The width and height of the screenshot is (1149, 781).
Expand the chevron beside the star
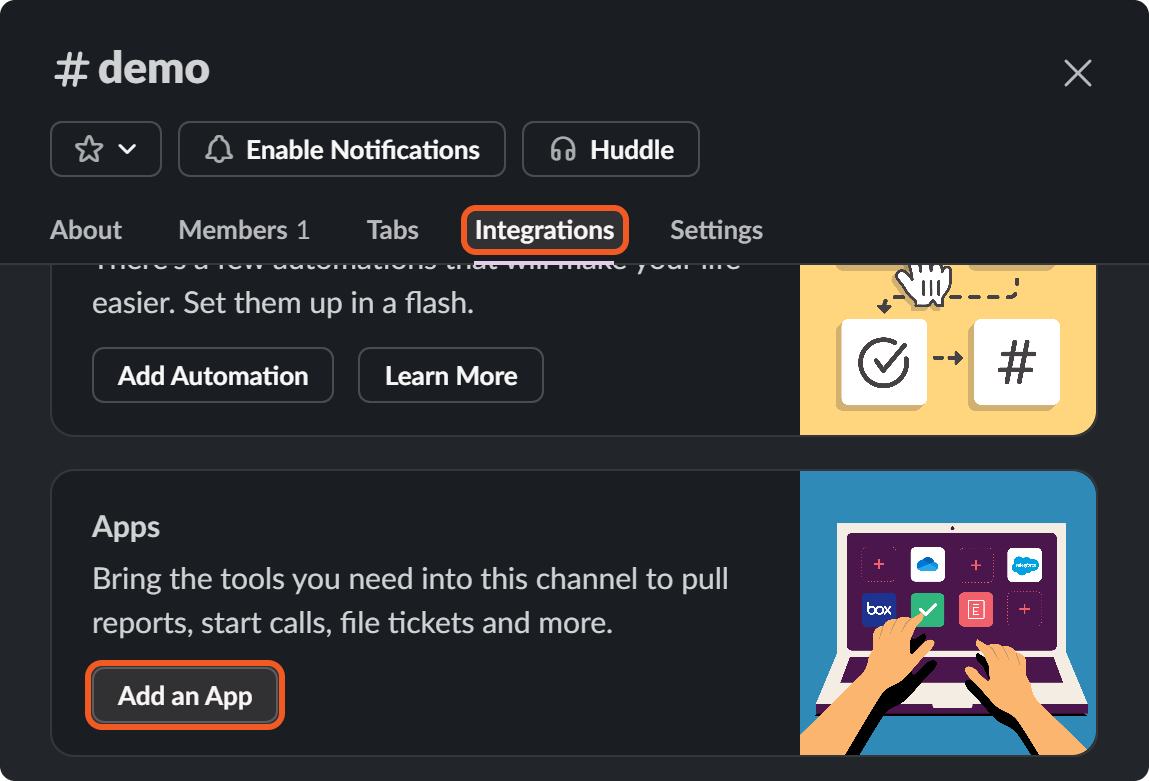(x=128, y=150)
